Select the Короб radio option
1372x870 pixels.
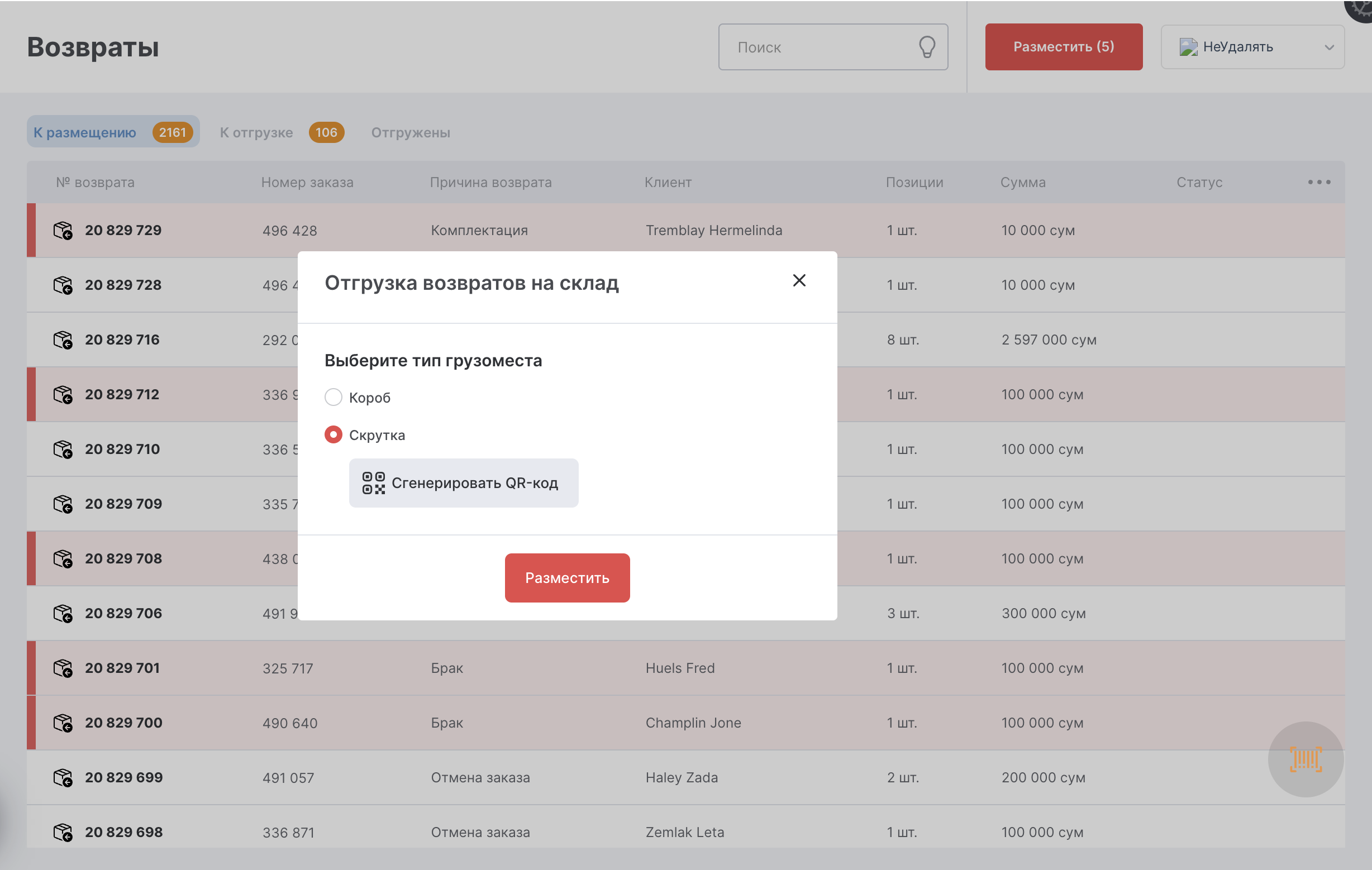[x=334, y=397]
